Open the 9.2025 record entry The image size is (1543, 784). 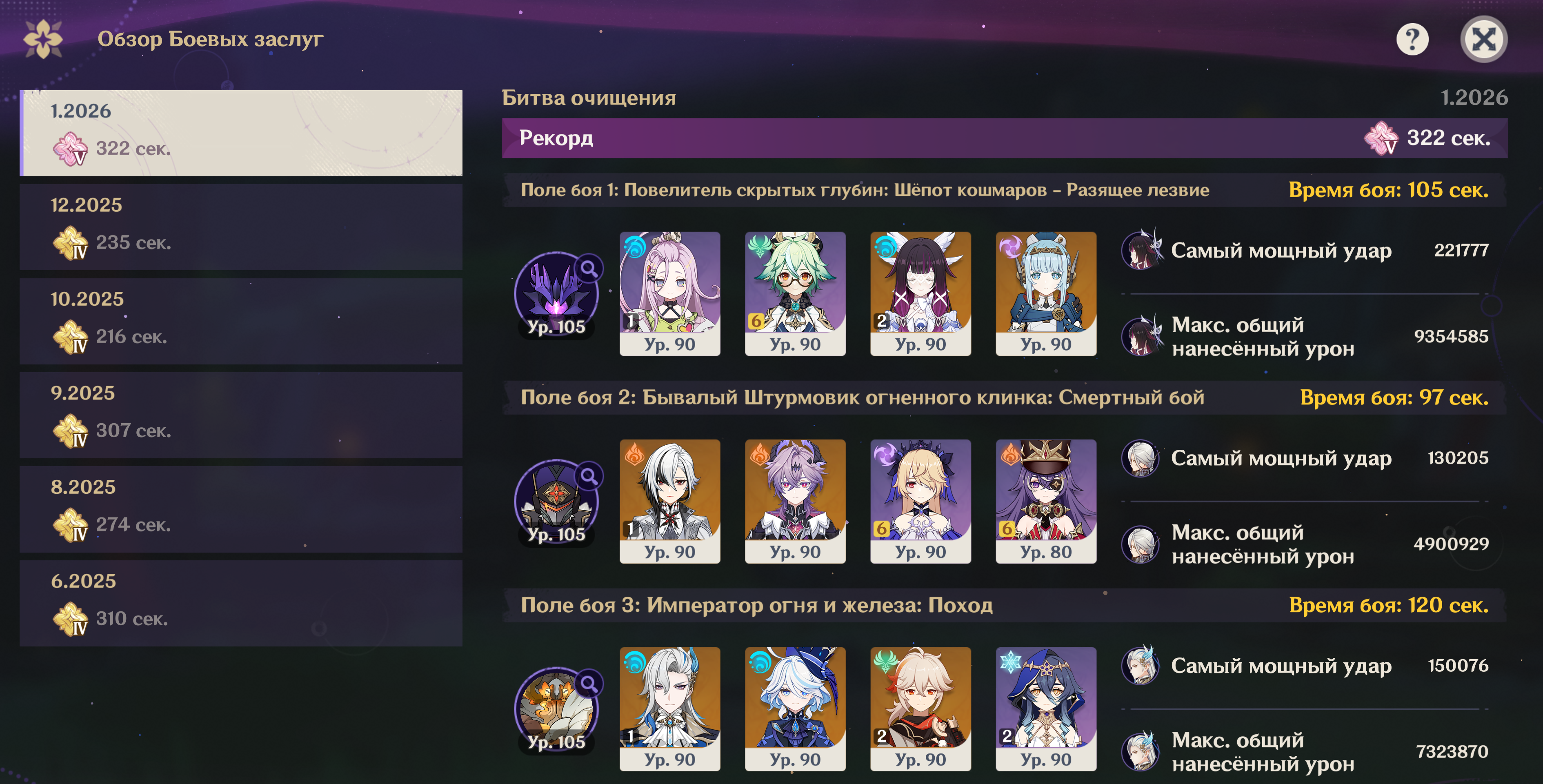point(241,415)
